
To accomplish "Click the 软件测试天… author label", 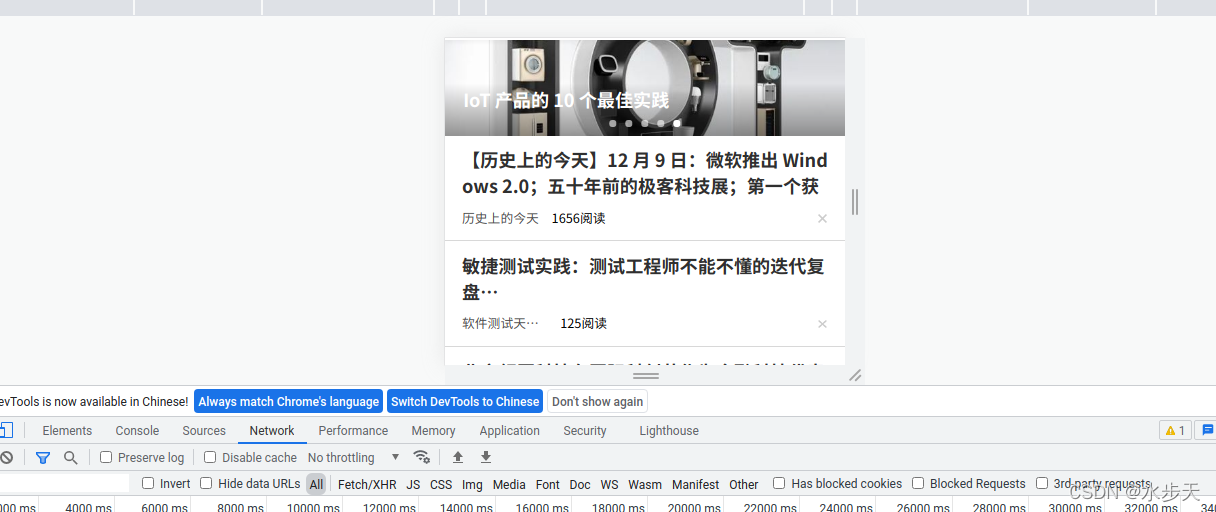I will click(x=500, y=323).
